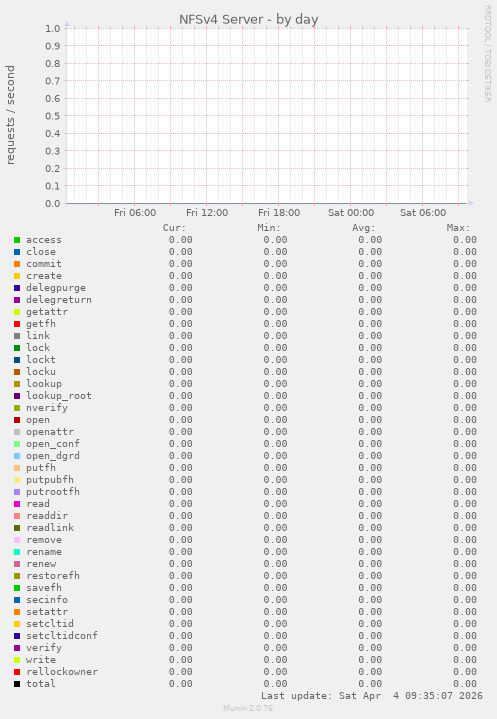This screenshot has height=719, width=497.
Task: Click the 1.0 y-axis tick label
Action: point(53,28)
